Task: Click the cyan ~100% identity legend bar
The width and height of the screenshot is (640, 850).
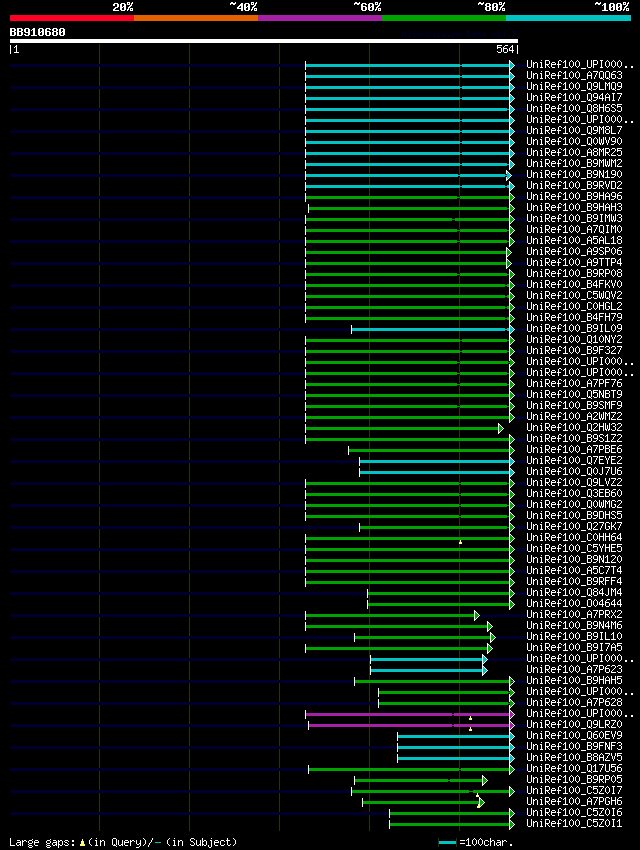Action: 568,18
